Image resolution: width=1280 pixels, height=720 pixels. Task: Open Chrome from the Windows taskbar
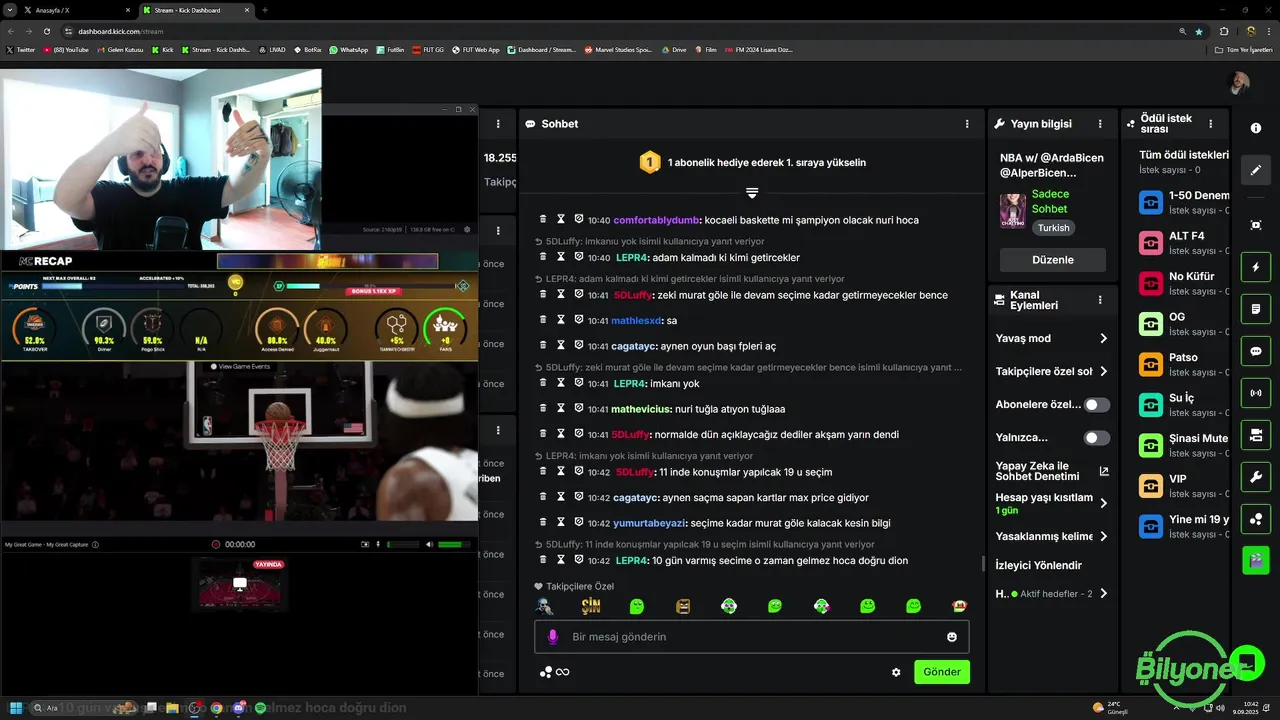pyautogui.click(x=216, y=708)
